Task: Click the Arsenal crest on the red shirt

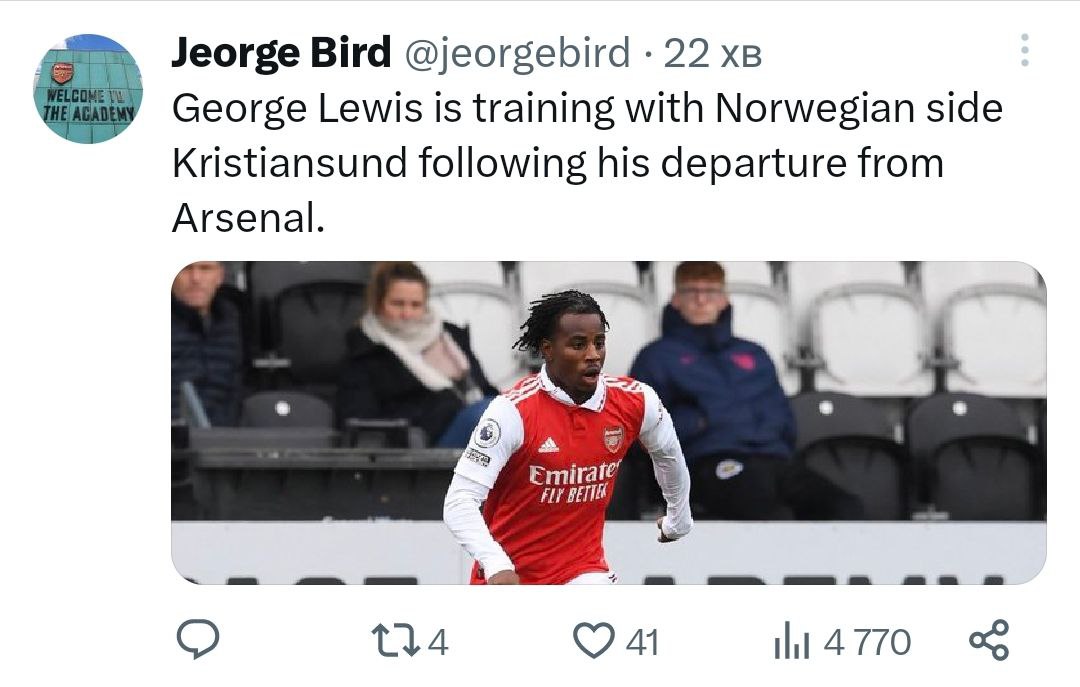Action: coord(613,438)
